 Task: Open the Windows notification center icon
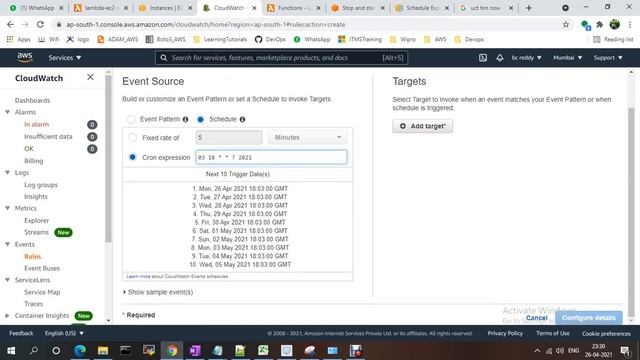[x=624, y=351]
